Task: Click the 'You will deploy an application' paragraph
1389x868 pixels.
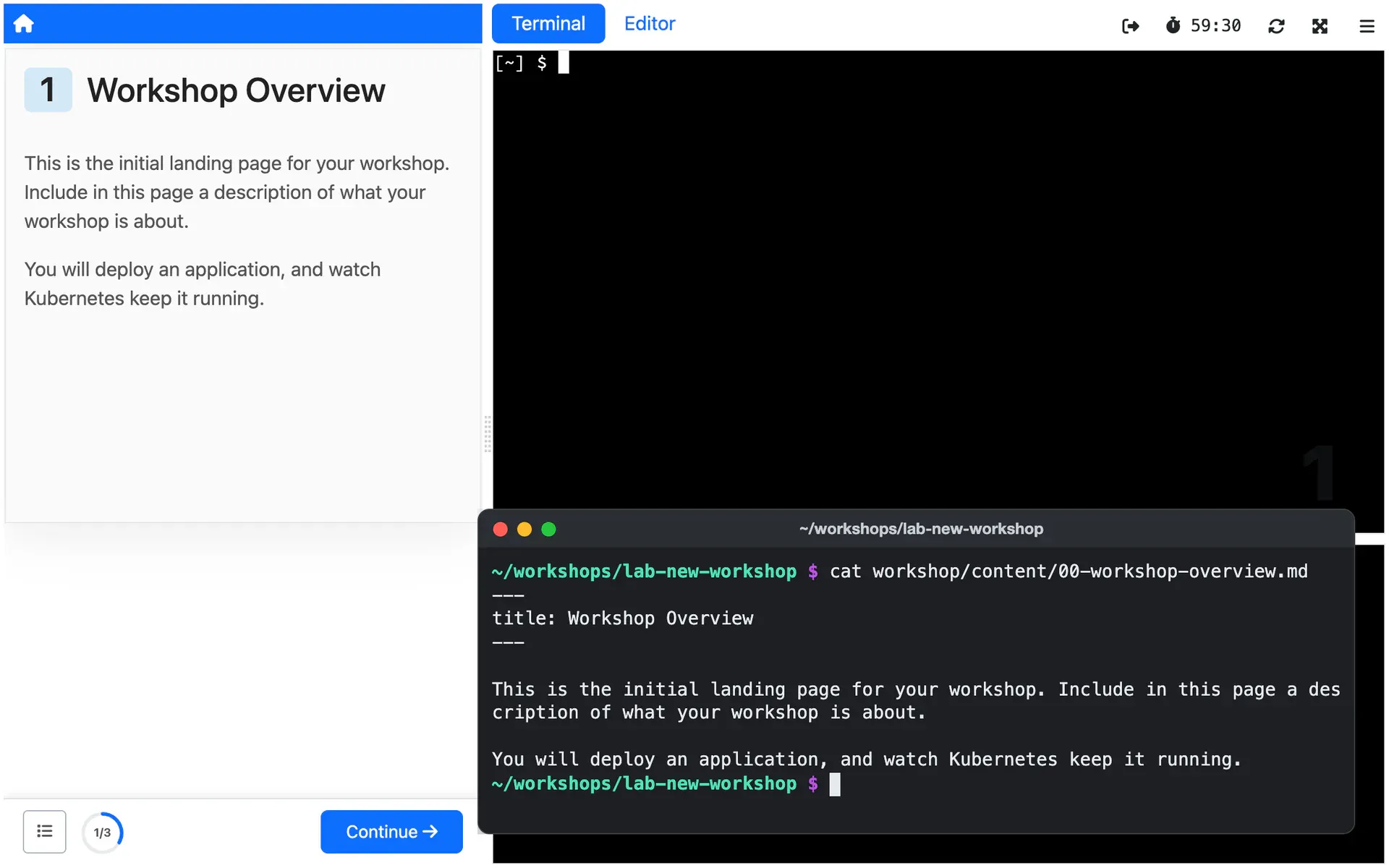Action: (x=203, y=284)
